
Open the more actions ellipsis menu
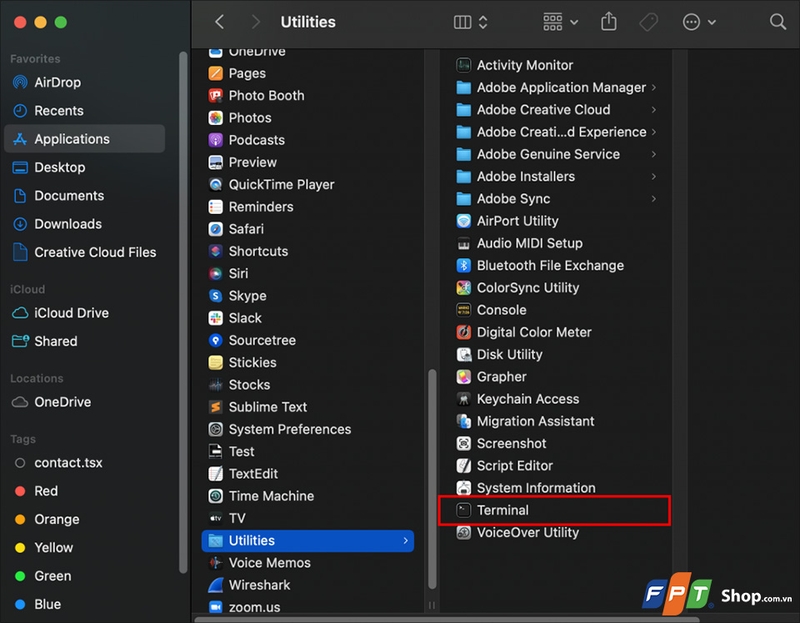[699, 22]
